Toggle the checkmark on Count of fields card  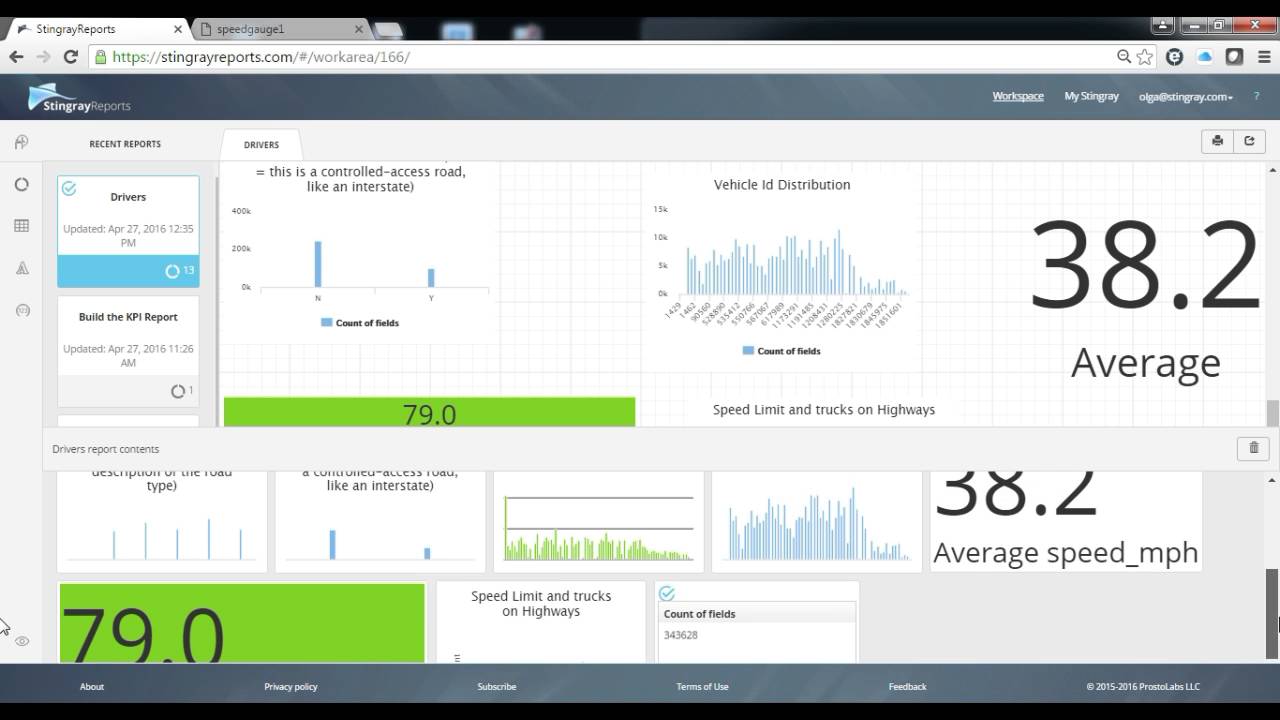667,593
